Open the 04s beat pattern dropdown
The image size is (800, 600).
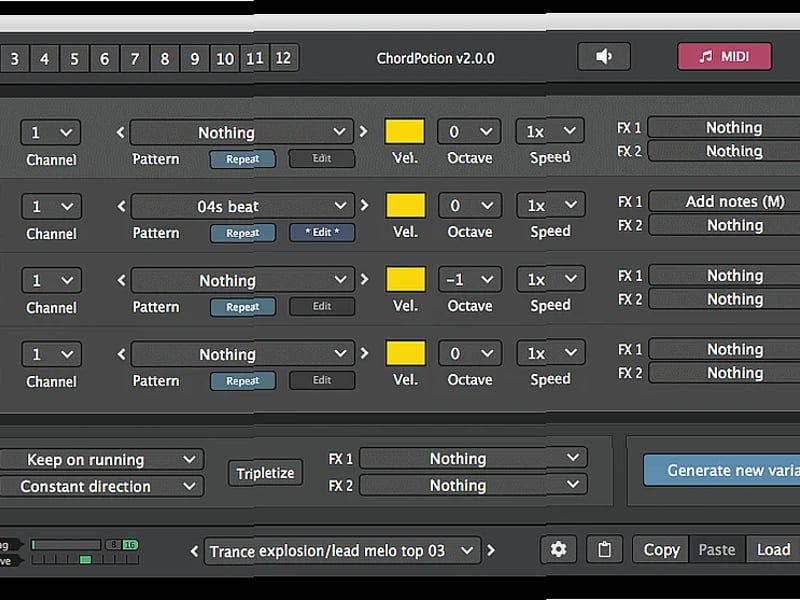point(240,206)
